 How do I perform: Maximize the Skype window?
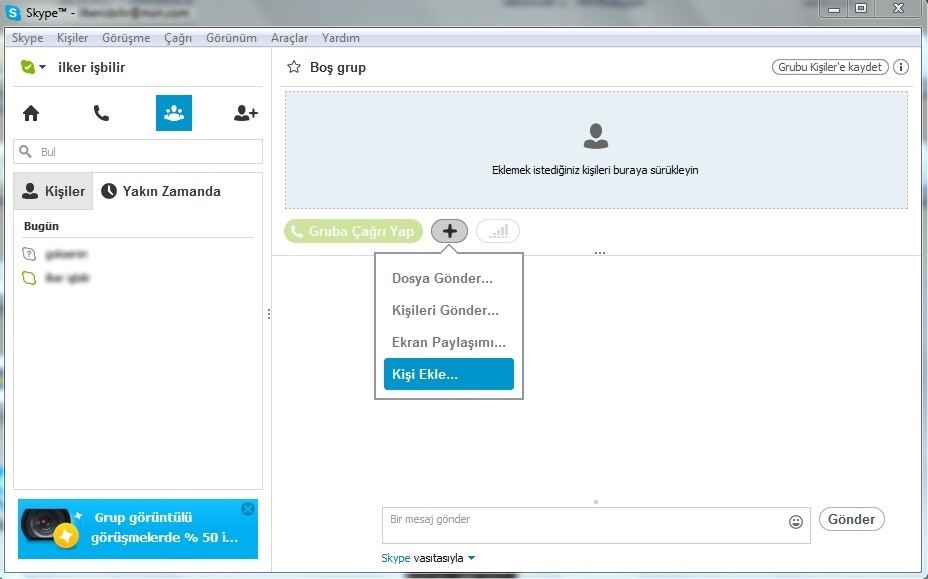click(x=861, y=8)
